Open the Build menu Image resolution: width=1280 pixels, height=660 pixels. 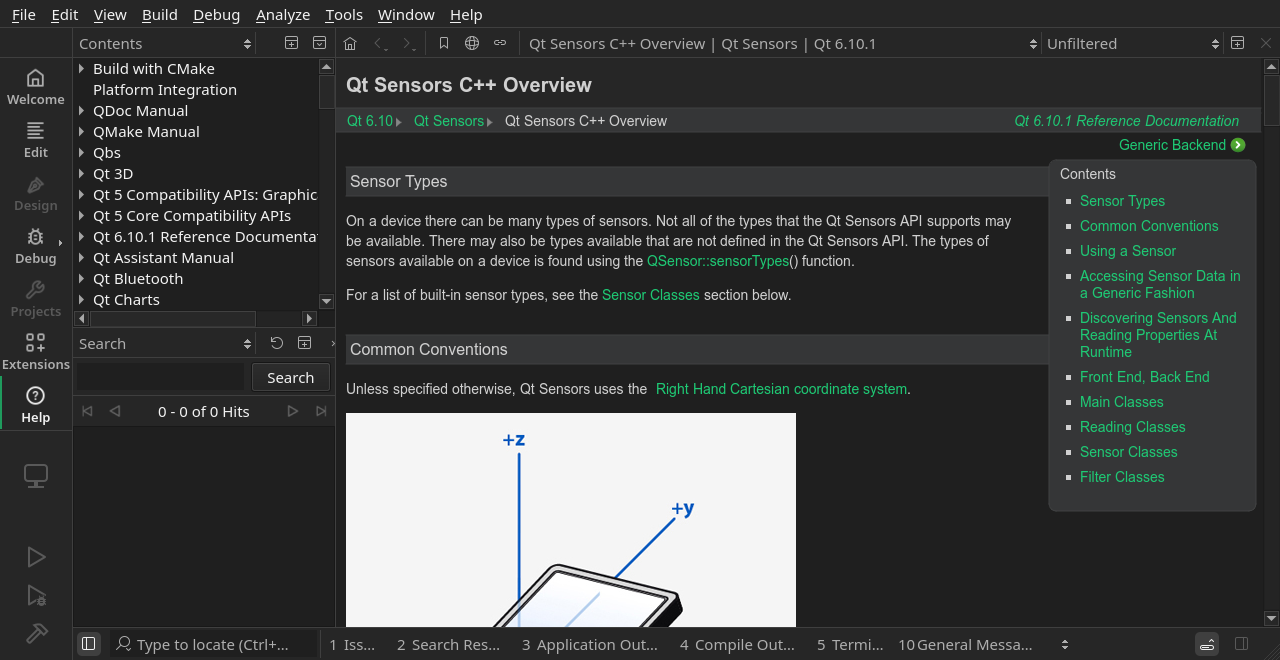(160, 14)
